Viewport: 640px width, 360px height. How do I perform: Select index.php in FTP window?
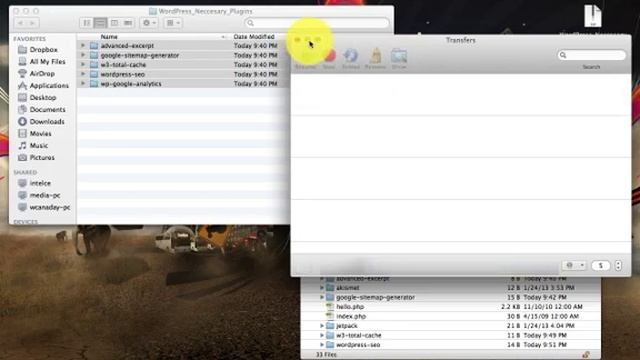[451, 316]
